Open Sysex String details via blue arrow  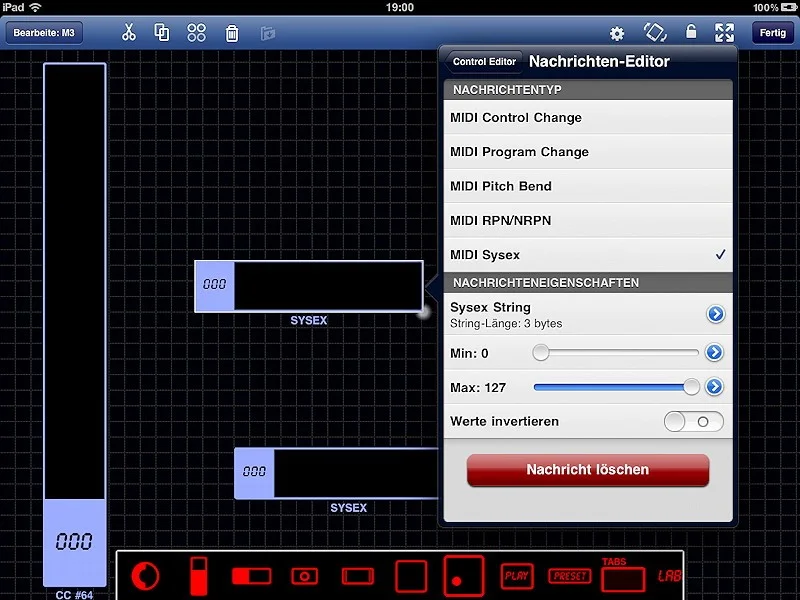716,314
